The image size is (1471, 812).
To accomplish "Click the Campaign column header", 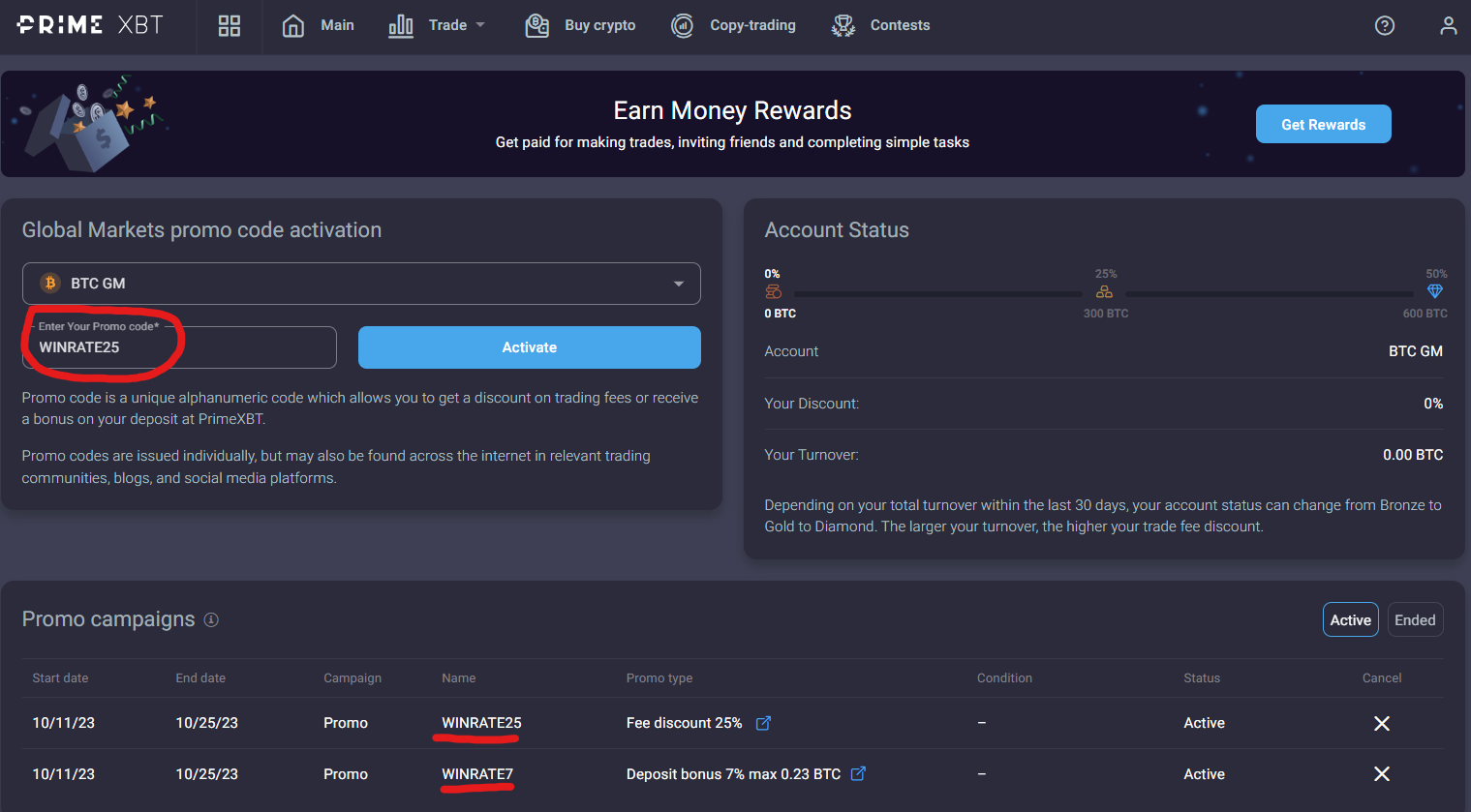I will pyautogui.click(x=352, y=678).
